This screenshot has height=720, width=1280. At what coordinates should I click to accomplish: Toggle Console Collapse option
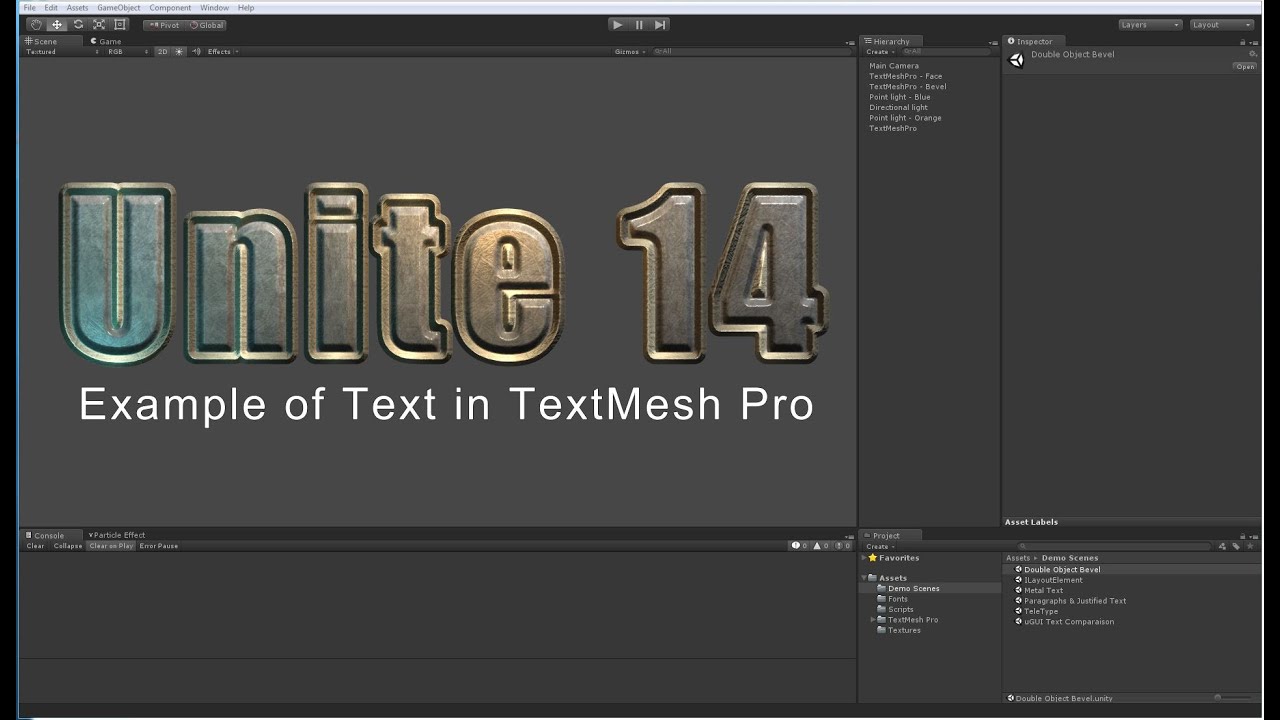[x=67, y=546]
